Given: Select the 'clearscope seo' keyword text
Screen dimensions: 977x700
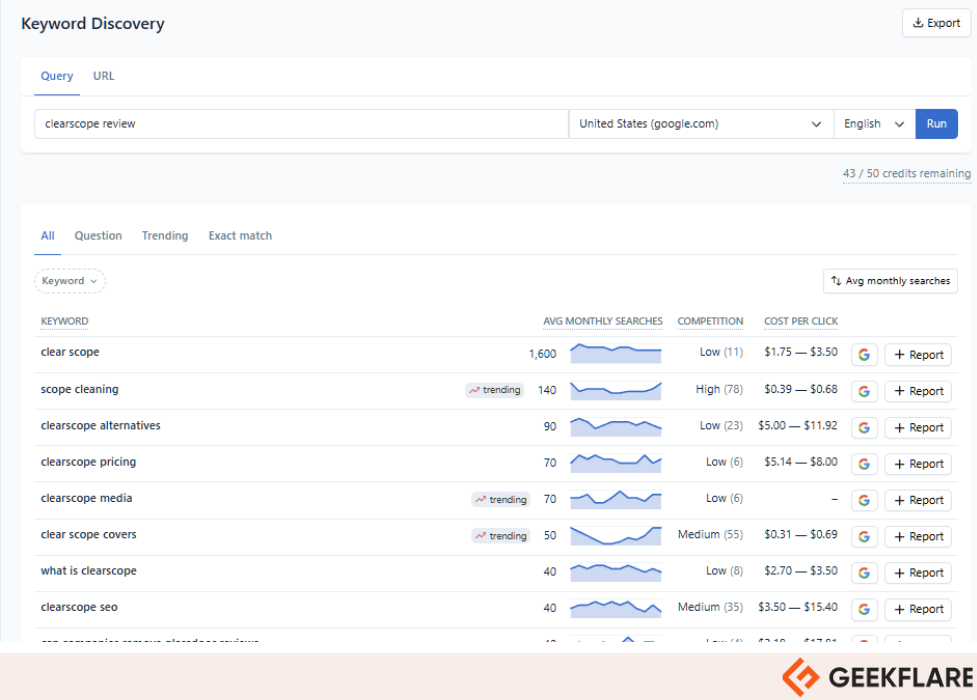Looking at the screenshot, I should point(79,607).
